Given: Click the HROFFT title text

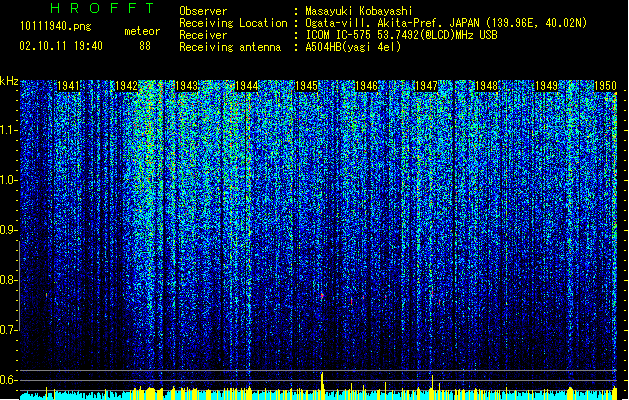Looking at the screenshot, I should tap(103, 8).
